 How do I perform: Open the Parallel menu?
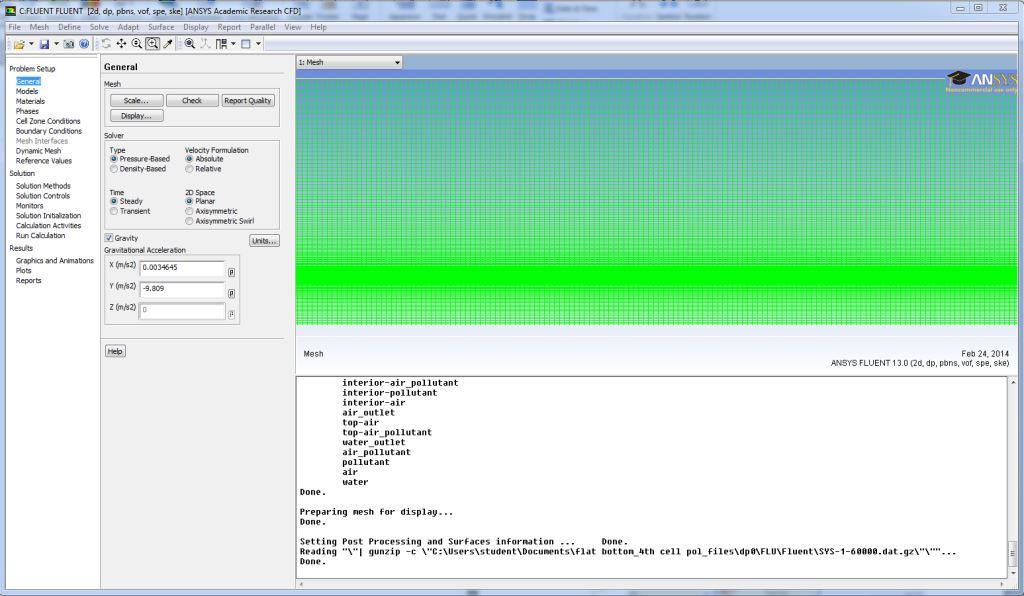coord(263,27)
